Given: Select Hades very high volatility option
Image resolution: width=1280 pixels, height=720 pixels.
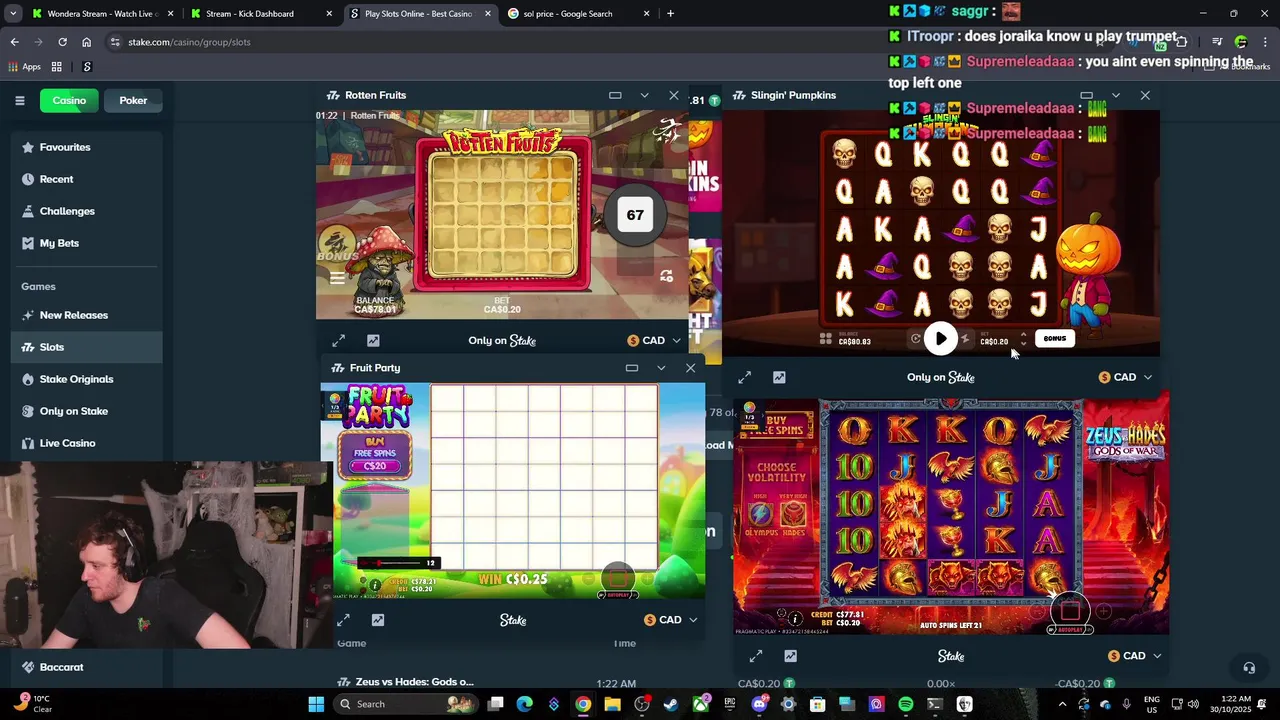Looking at the screenshot, I should click(793, 515).
